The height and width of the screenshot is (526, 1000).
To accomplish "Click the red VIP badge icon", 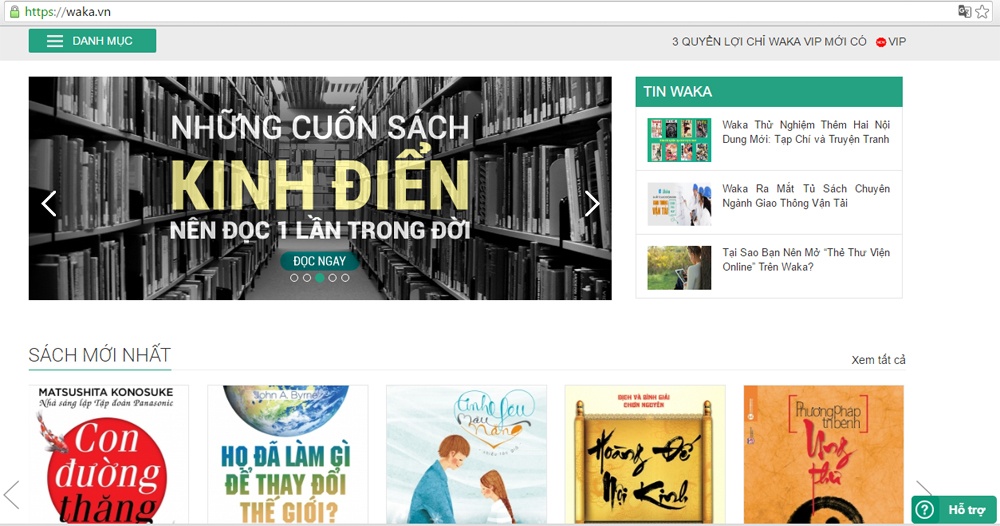I will tap(881, 42).
